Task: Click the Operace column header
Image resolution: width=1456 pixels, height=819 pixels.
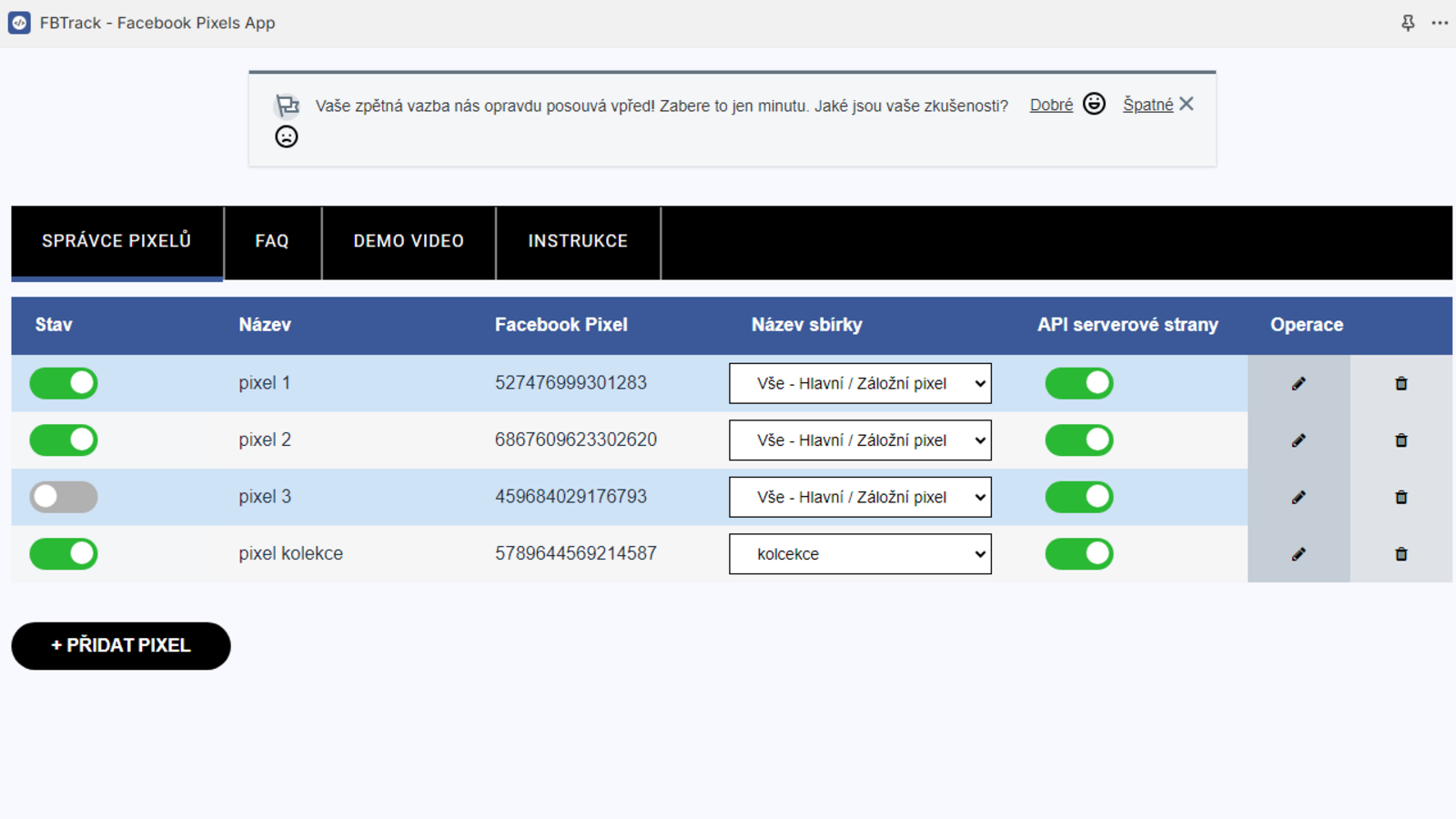Action: click(1307, 325)
